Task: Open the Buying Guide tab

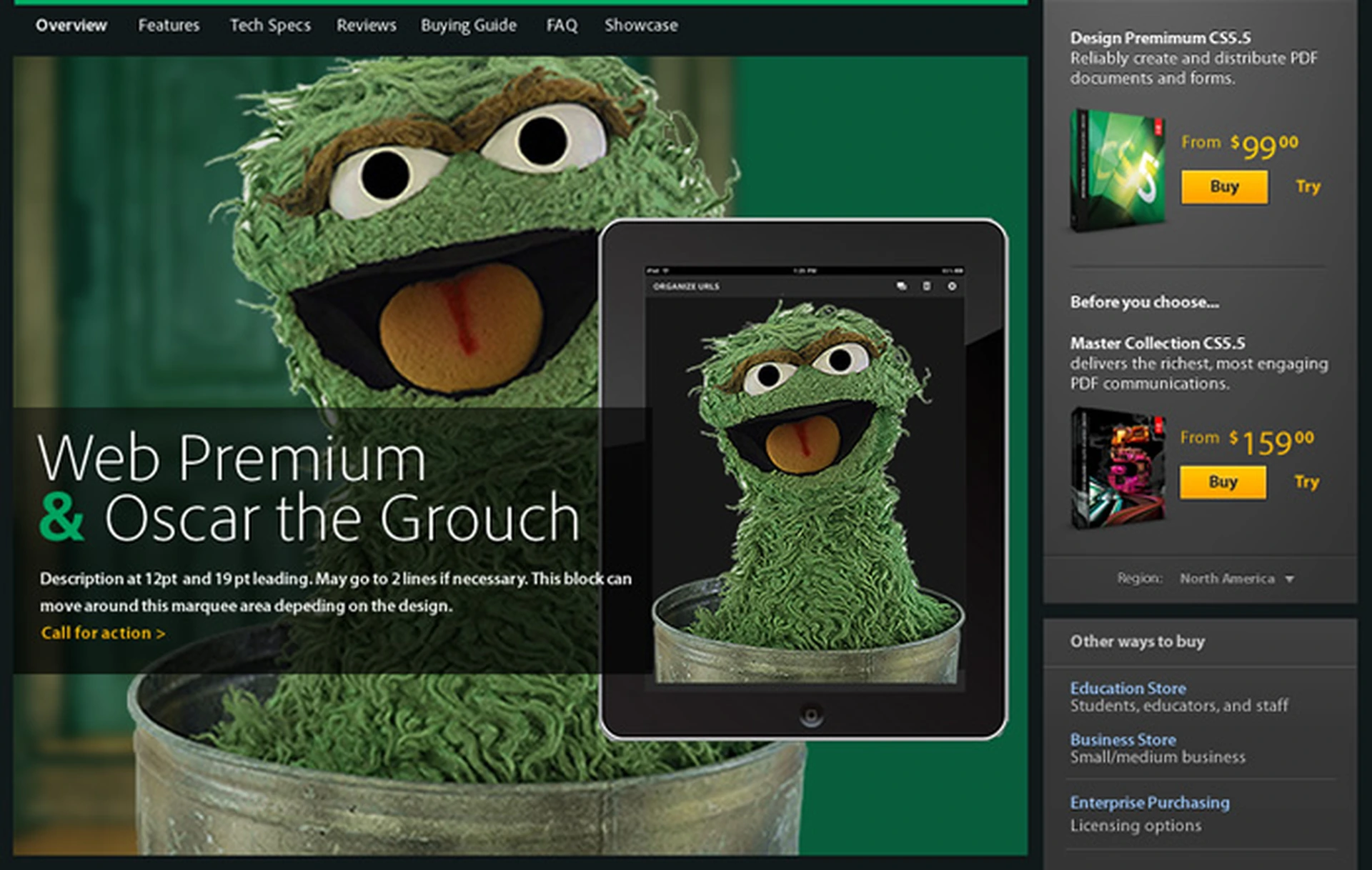Action: pyautogui.click(x=468, y=26)
